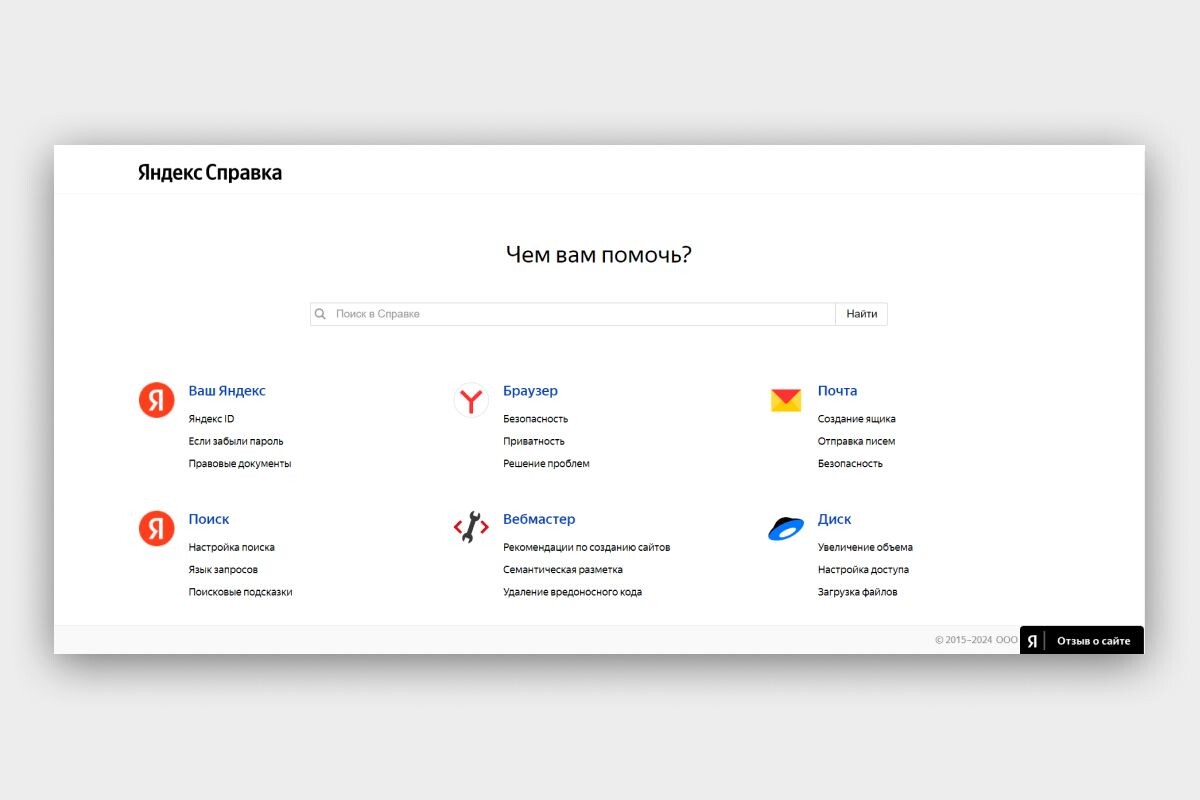Click the Отзыв о сайте feedback button

point(1082,640)
